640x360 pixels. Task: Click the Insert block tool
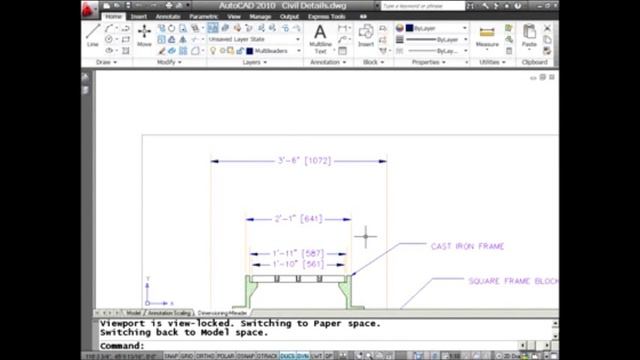tap(366, 36)
